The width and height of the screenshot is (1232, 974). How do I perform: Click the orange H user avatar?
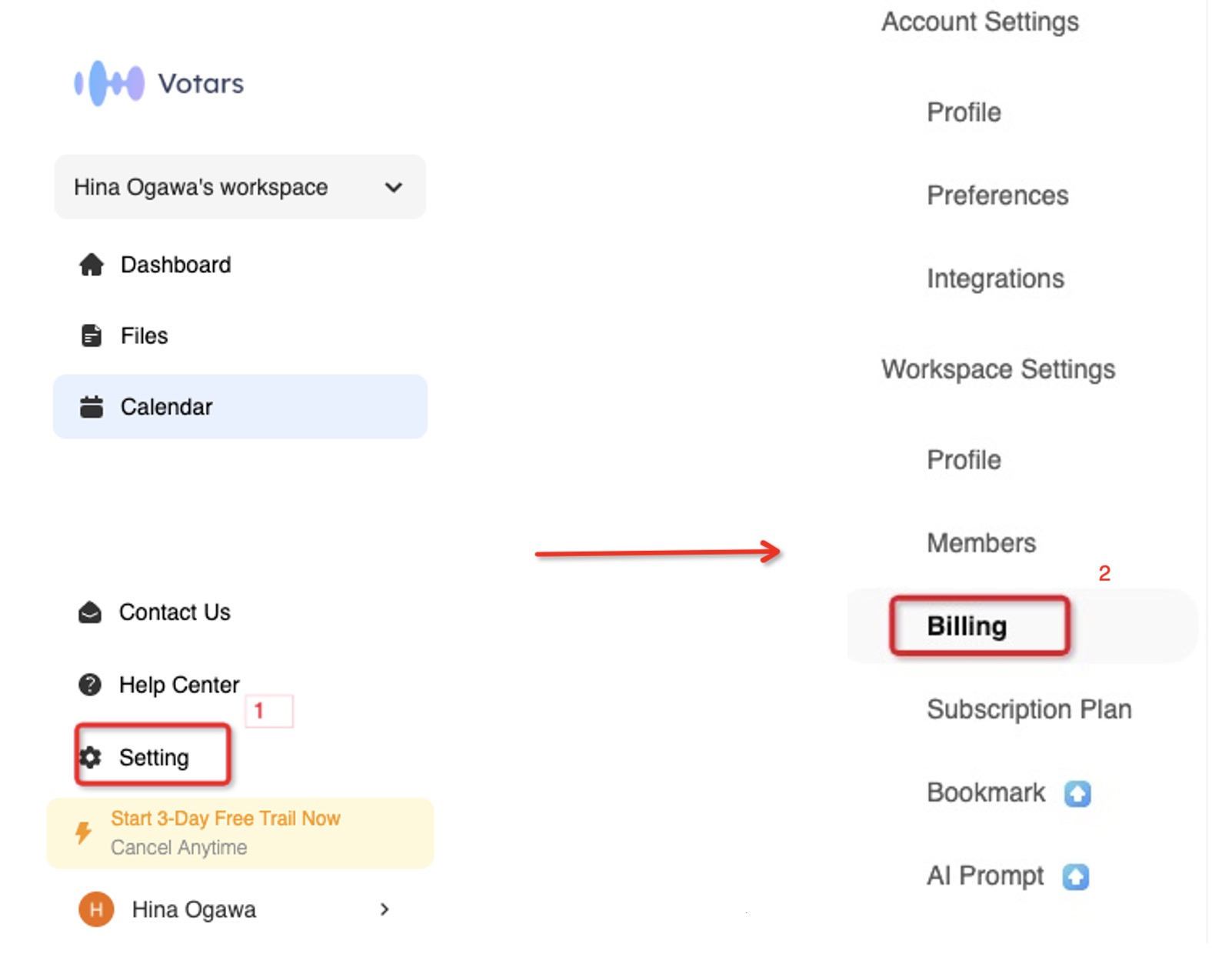pos(96,909)
